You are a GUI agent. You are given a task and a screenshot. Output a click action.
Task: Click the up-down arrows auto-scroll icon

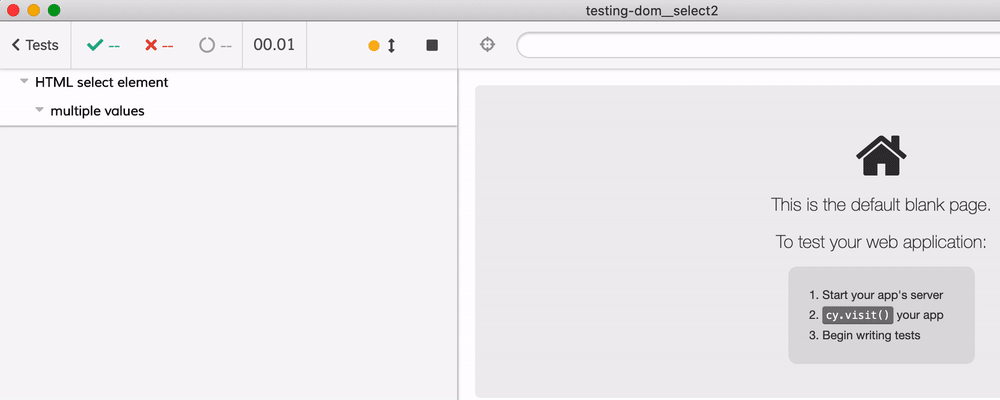pos(391,46)
